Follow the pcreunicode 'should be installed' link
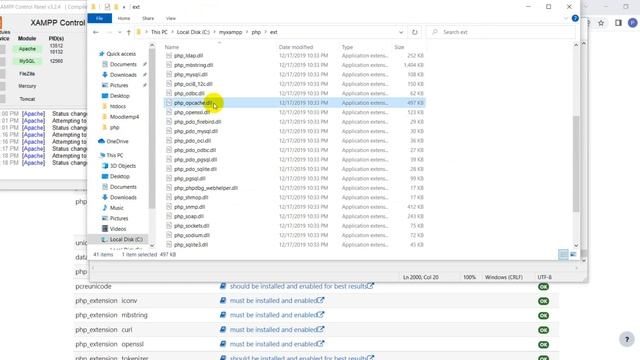 [302, 286]
